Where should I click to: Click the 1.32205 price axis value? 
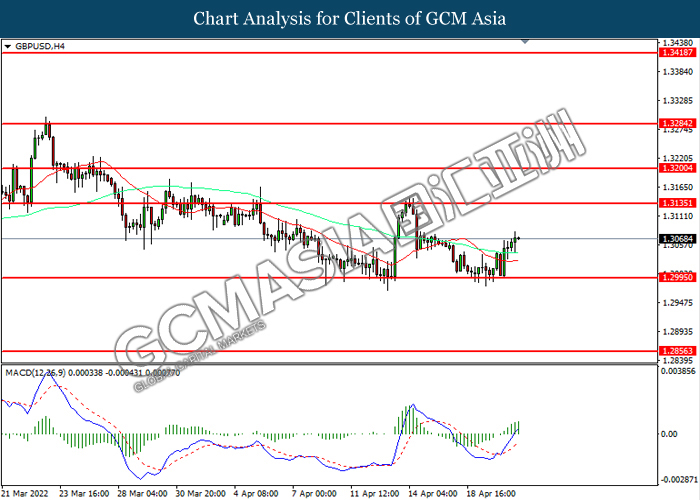[x=678, y=158]
